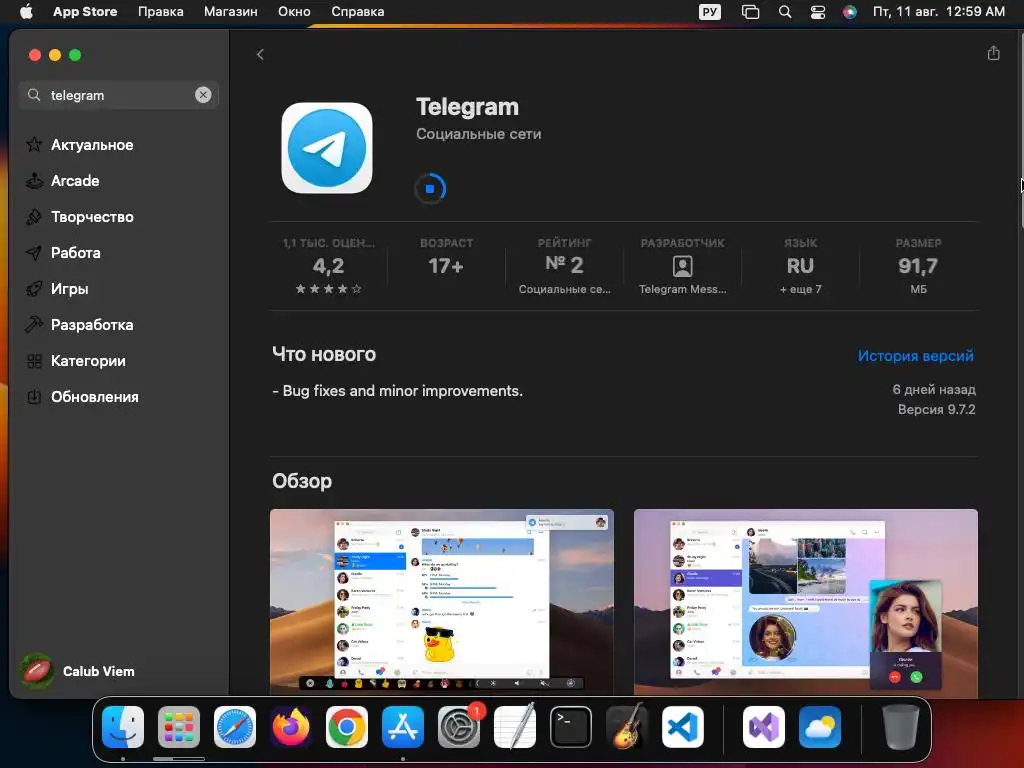
Task: Click the share icon for Telegram
Action: coord(993,54)
